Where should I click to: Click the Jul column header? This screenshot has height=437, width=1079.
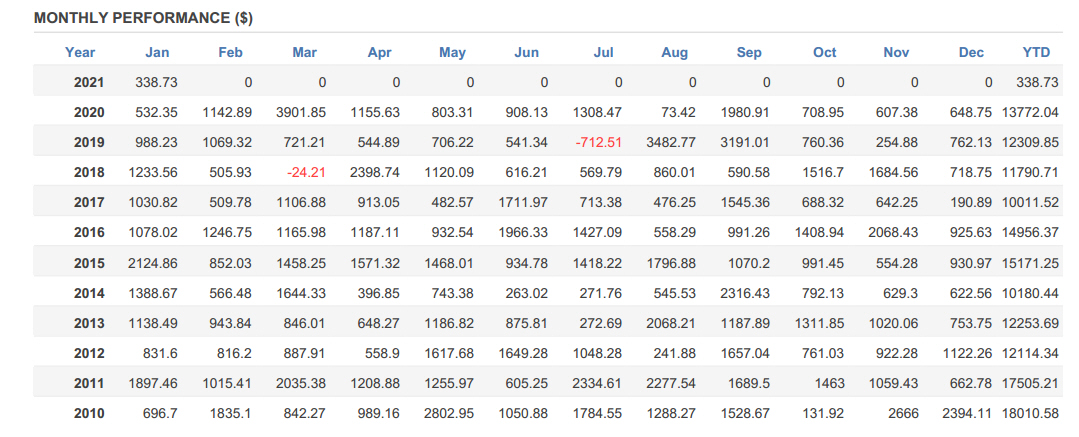point(603,52)
